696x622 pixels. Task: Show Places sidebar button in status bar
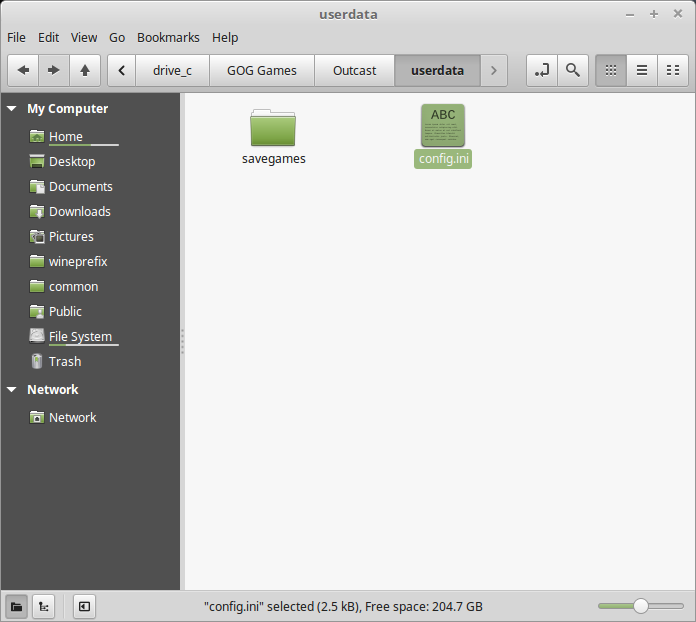coord(16,606)
